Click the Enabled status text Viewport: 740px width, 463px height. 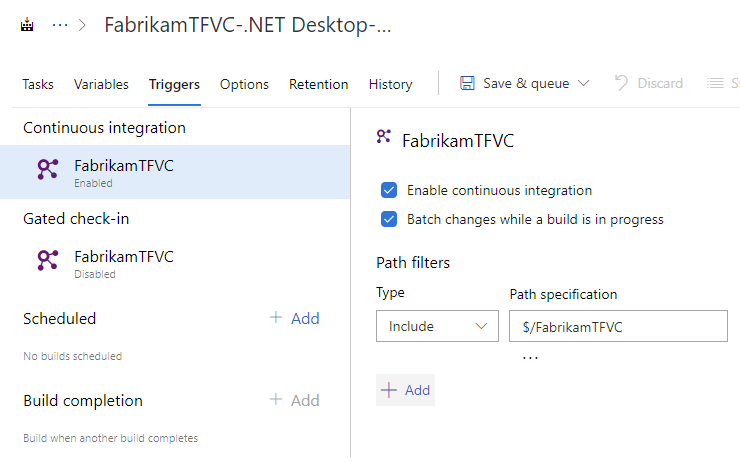[x=93, y=183]
